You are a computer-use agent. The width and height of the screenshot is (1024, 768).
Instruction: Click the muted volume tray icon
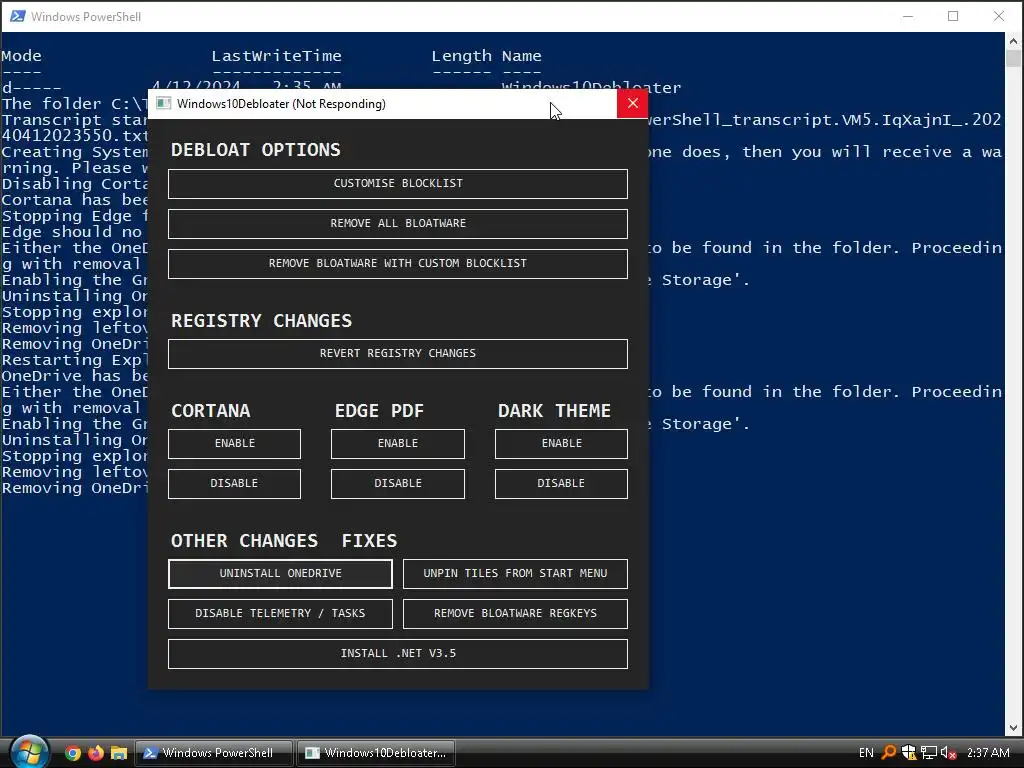point(949,753)
